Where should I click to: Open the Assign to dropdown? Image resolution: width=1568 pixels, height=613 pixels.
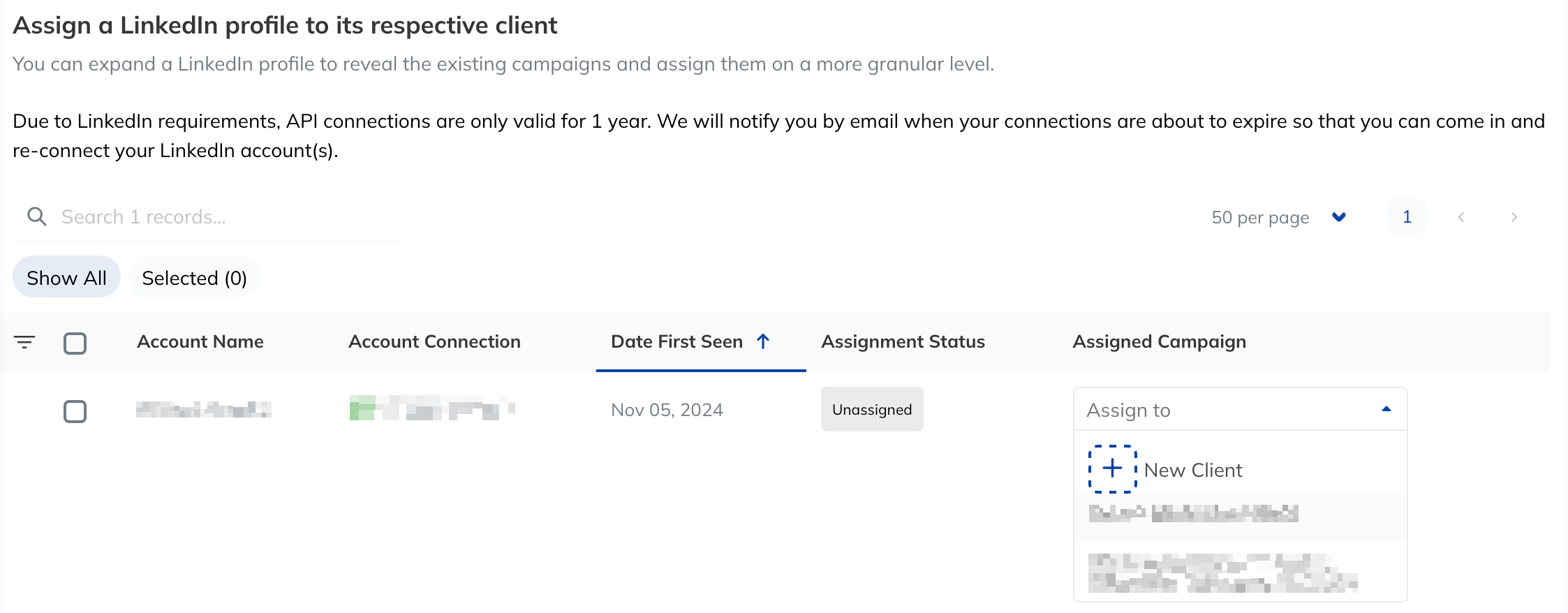(x=1240, y=410)
